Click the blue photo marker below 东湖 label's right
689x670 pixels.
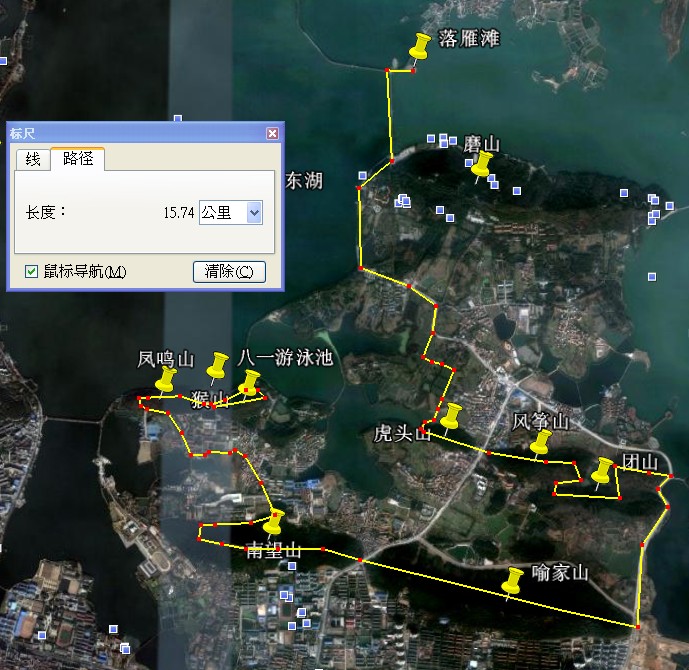point(363,176)
